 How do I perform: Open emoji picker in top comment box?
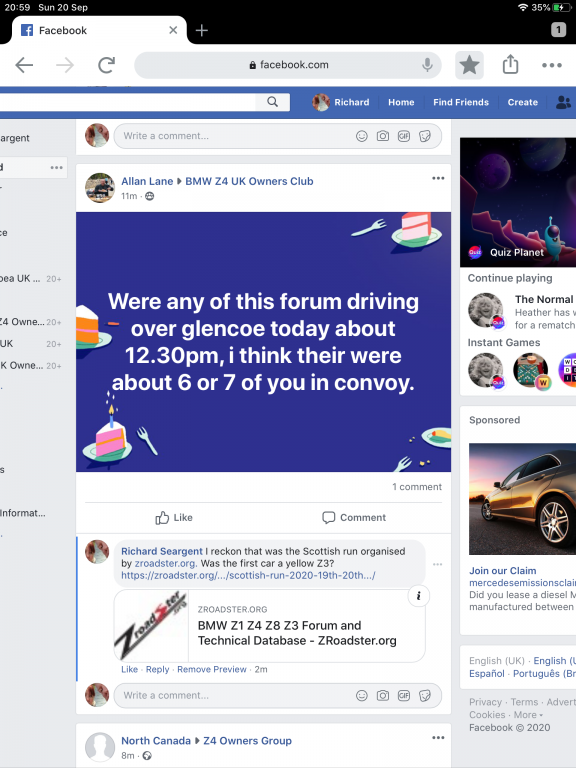pyautogui.click(x=361, y=136)
